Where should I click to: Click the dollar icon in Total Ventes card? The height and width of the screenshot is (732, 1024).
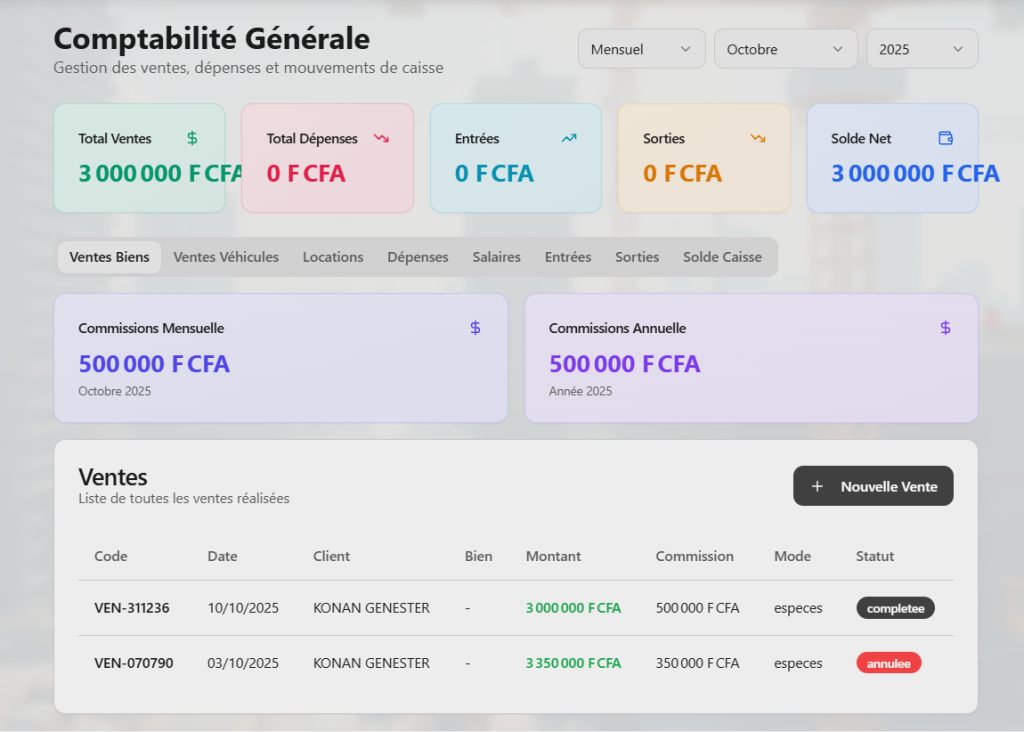pyautogui.click(x=192, y=138)
